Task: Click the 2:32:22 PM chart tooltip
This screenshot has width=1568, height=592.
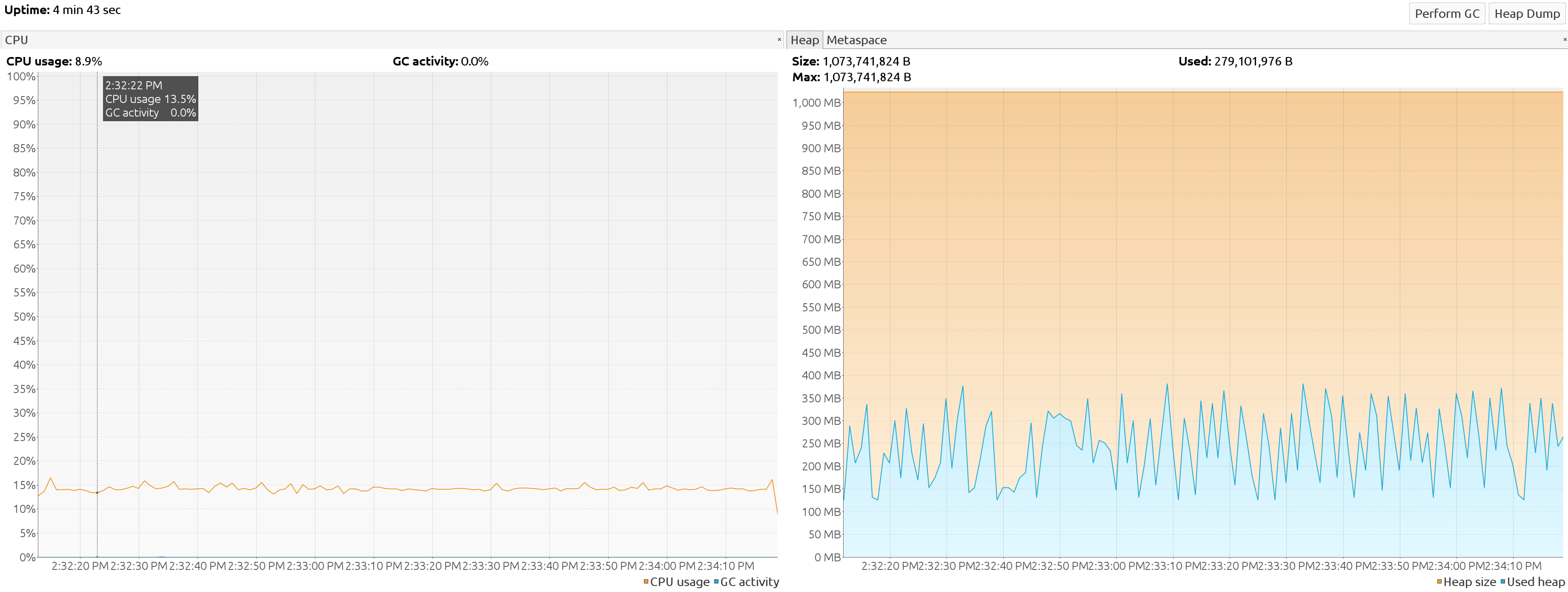Action: 150,99
